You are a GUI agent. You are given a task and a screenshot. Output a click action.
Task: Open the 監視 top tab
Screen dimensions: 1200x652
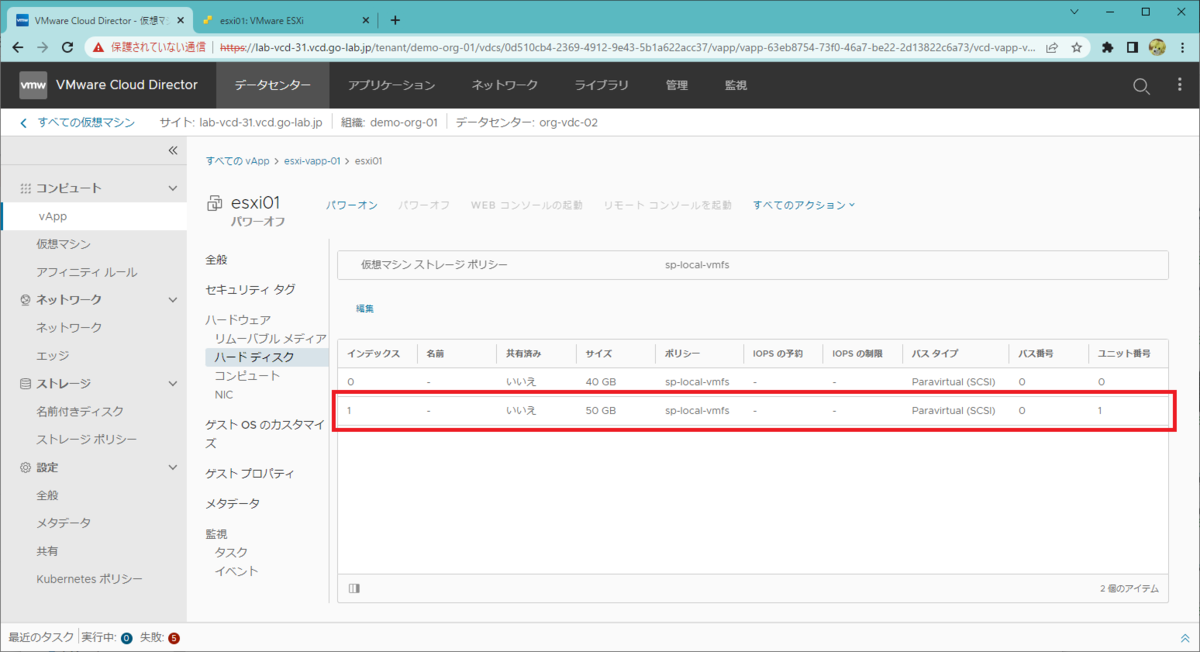pos(735,85)
